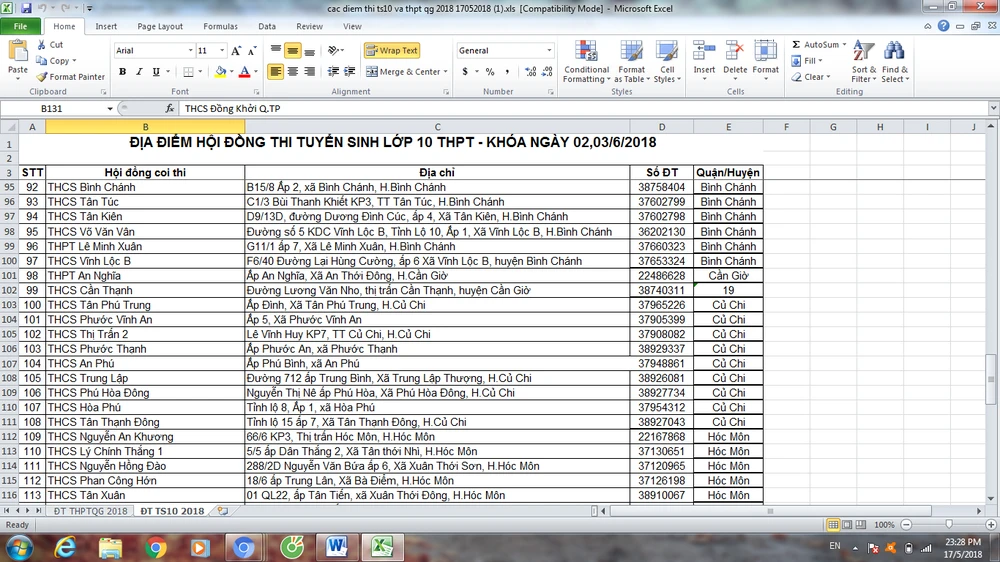Click the AutoSum sigma button
The height and width of the screenshot is (562, 1000).
click(796, 45)
